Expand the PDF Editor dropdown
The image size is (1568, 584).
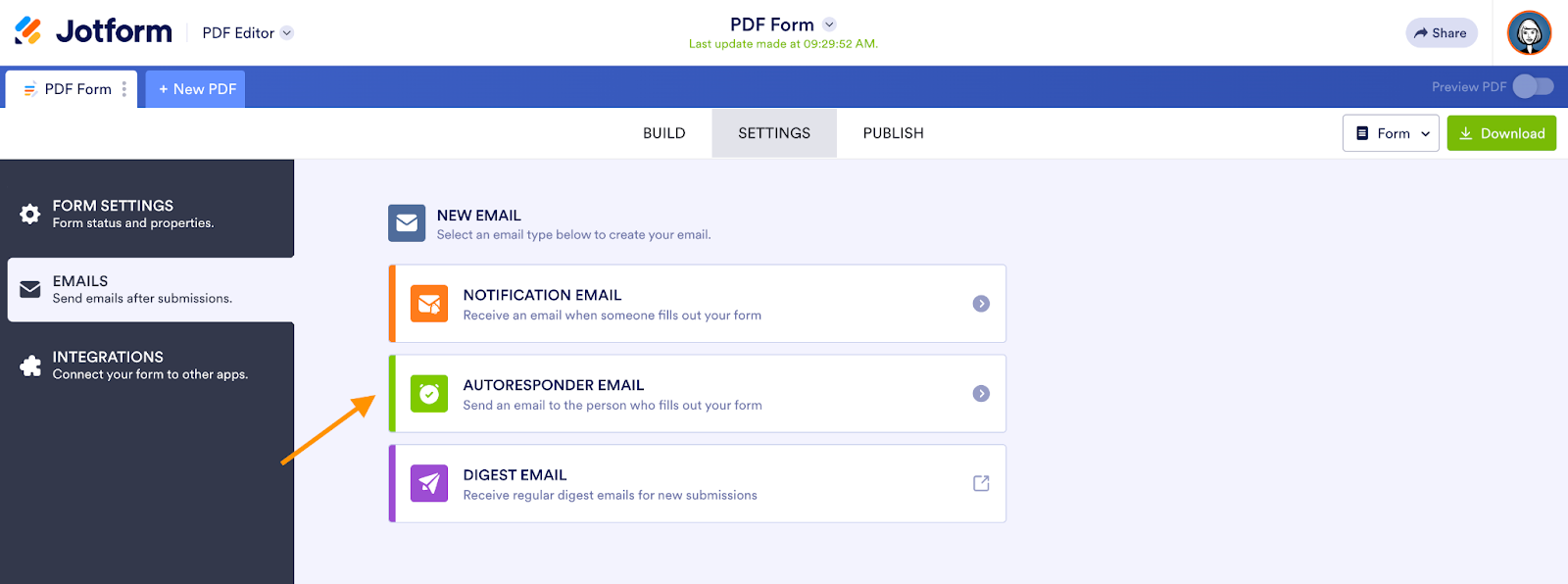(287, 32)
